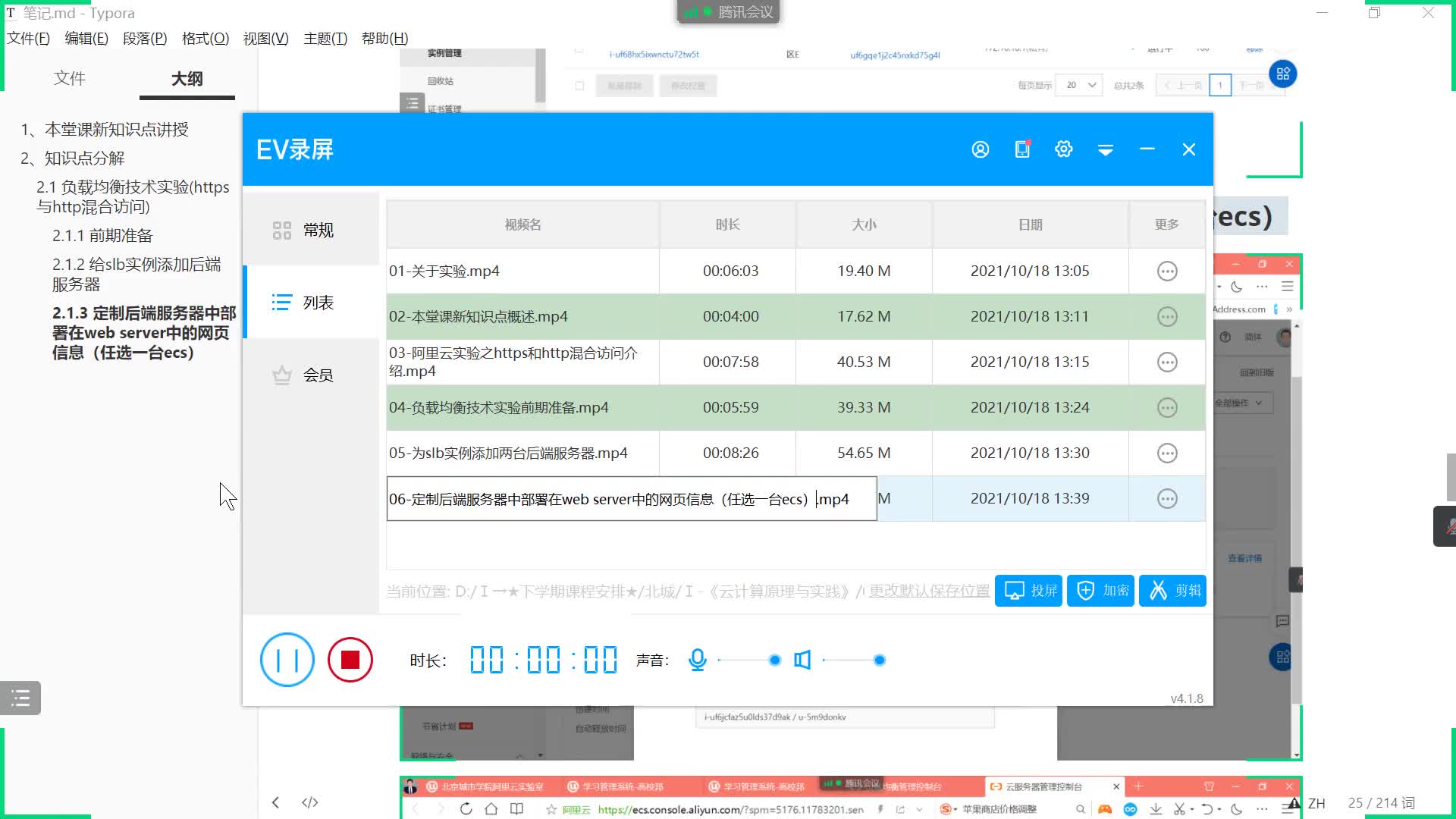Open the 25 / 214 词 word count
Screen dimensions: 1456x819
click(1381, 802)
